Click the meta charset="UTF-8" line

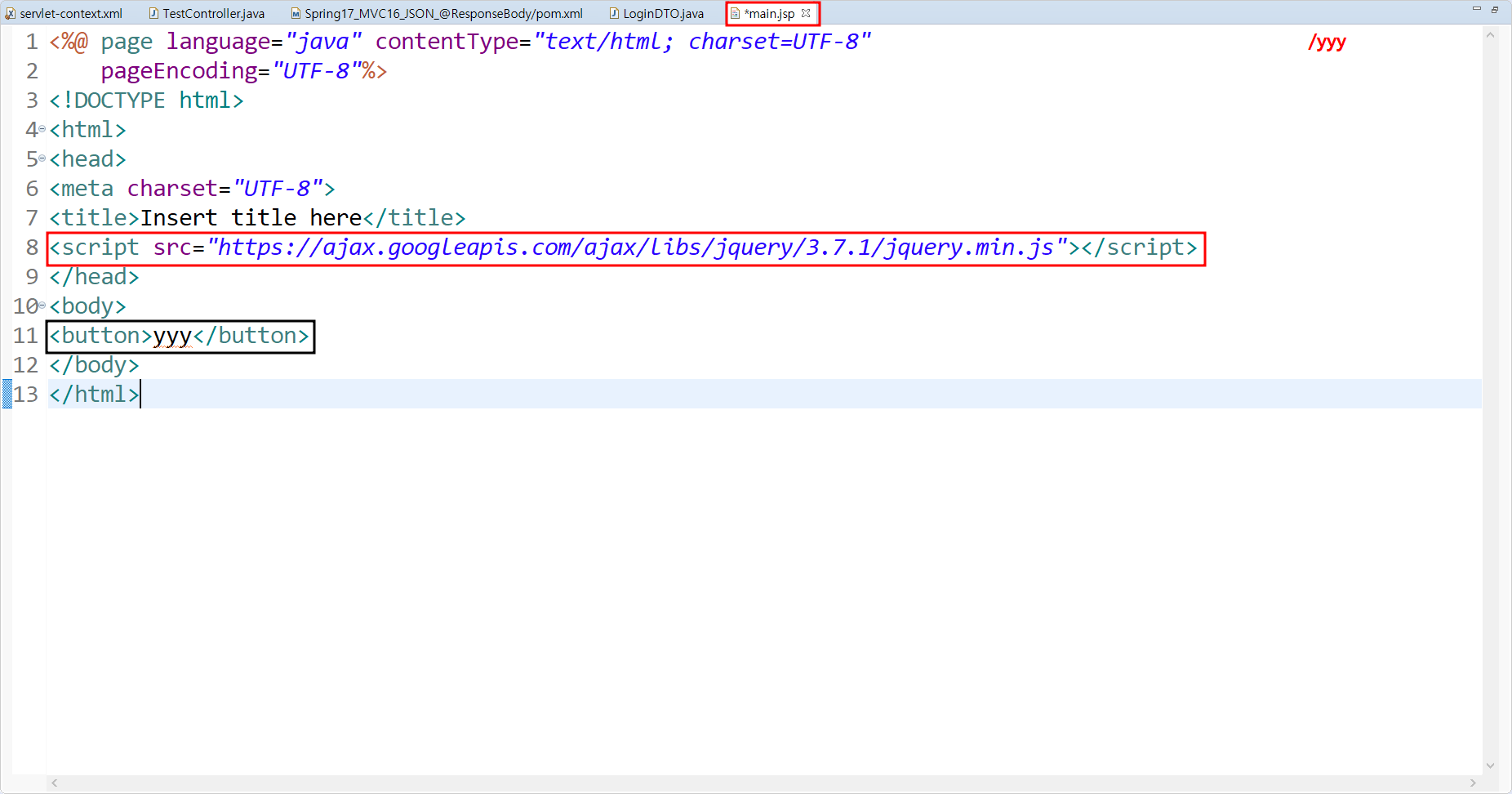click(x=192, y=189)
